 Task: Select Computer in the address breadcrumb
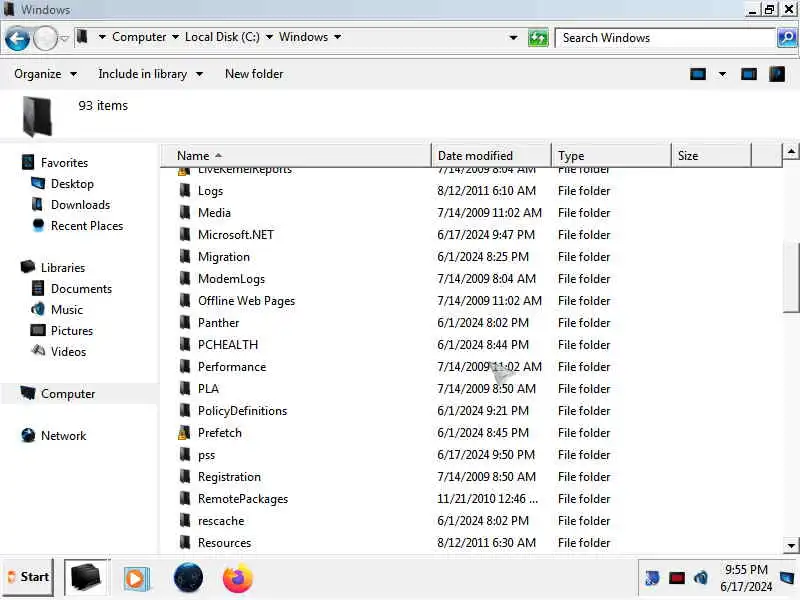[139, 37]
